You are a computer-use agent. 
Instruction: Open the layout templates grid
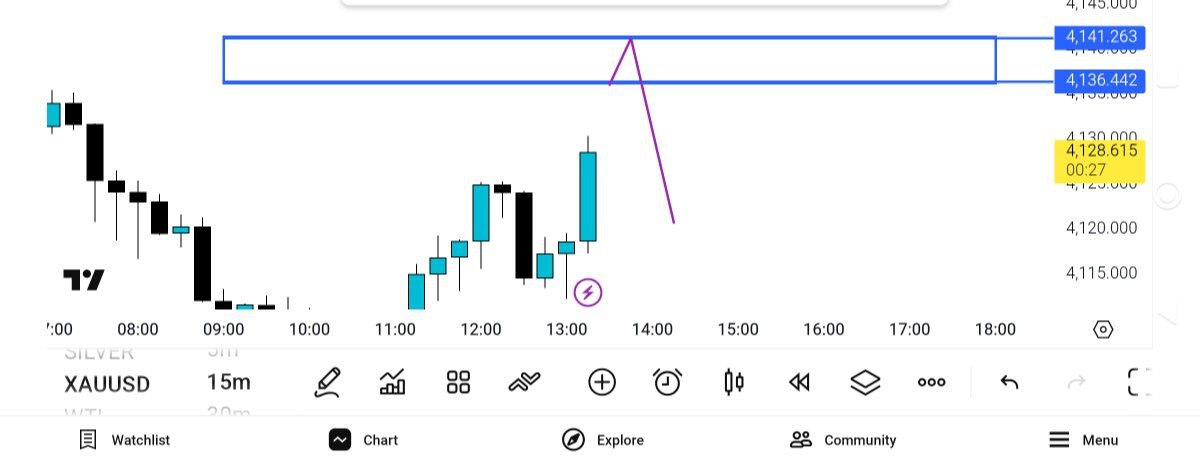click(x=458, y=382)
